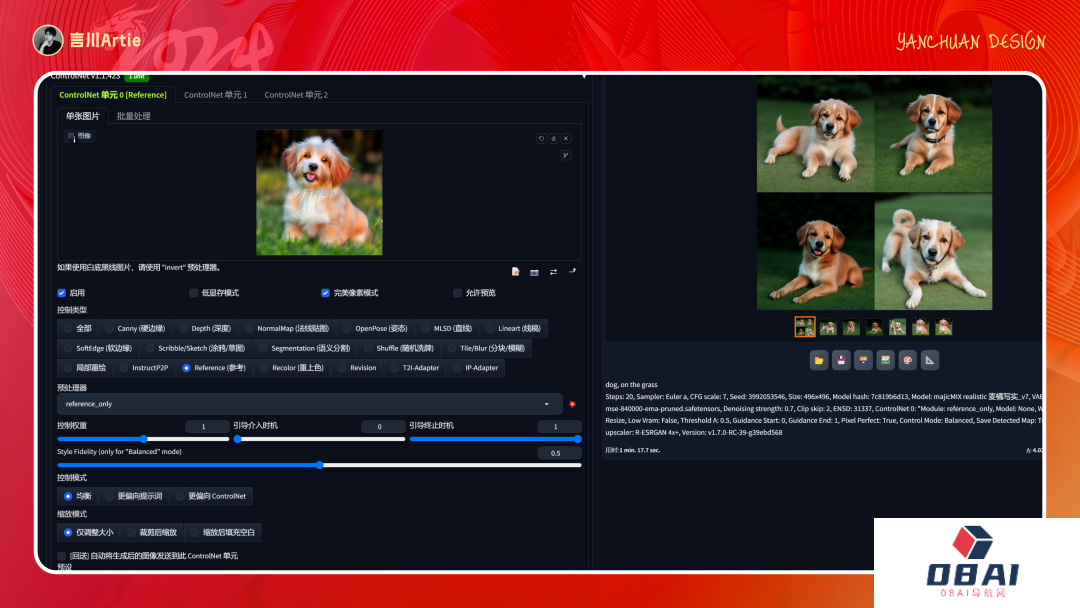The height and width of the screenshot is (608, 1080).
Task: Select the Scribble/Sketch control type
Action: pos(195,348)
